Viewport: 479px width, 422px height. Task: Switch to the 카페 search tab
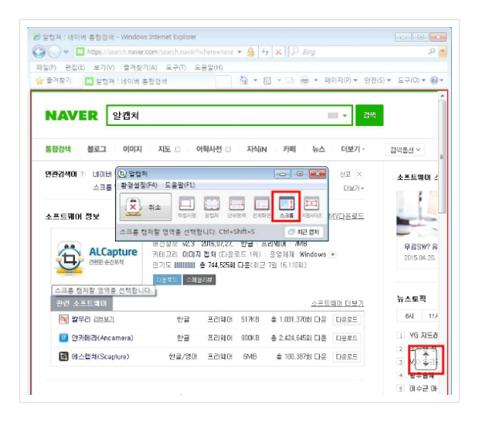point(289,149)
